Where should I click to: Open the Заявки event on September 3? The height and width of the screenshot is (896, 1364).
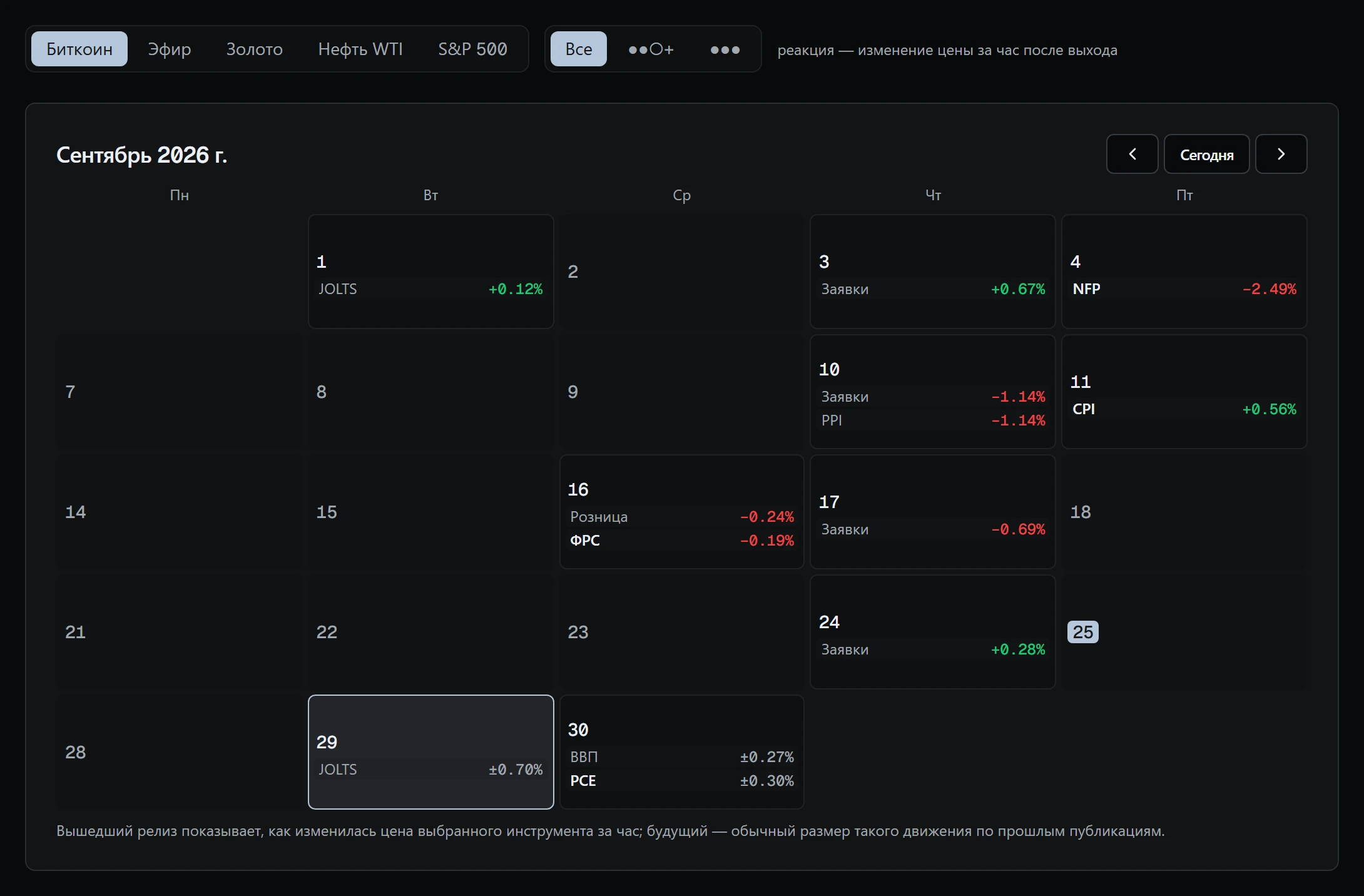[x=933, y=289]
